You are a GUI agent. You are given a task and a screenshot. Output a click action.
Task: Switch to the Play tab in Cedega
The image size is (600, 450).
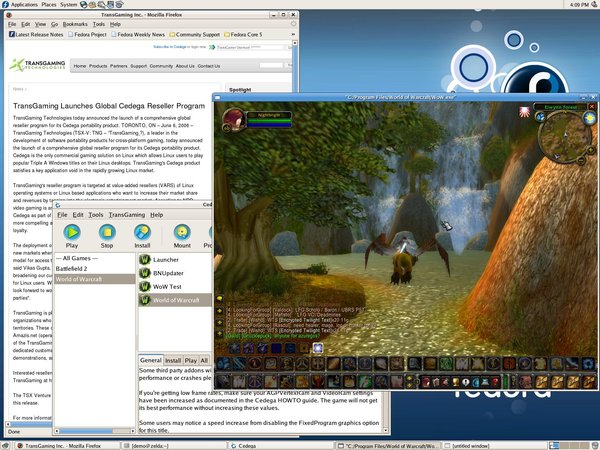tap(190, 359)
